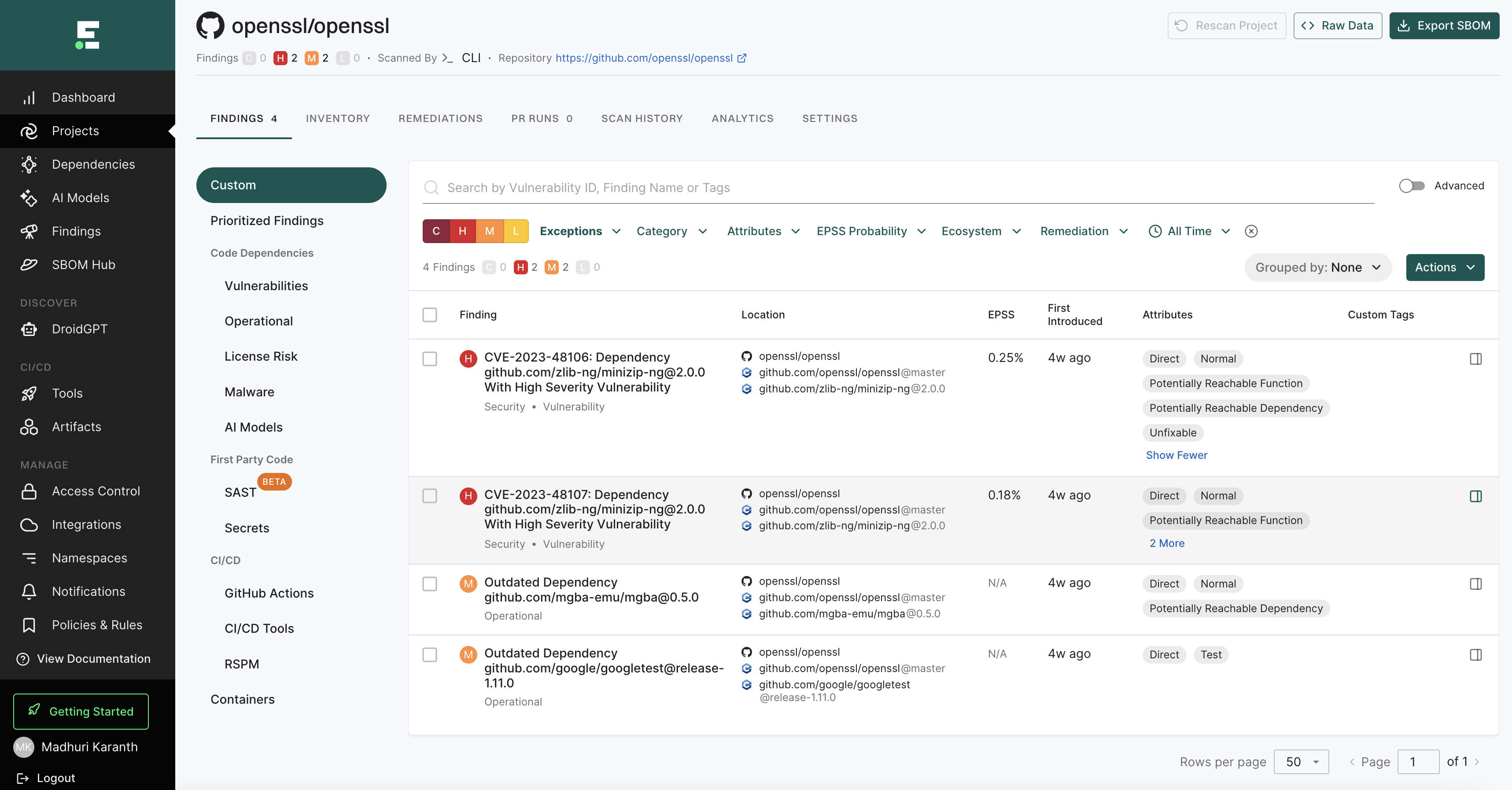Click the SBOM Hub icon

point(29,265)
